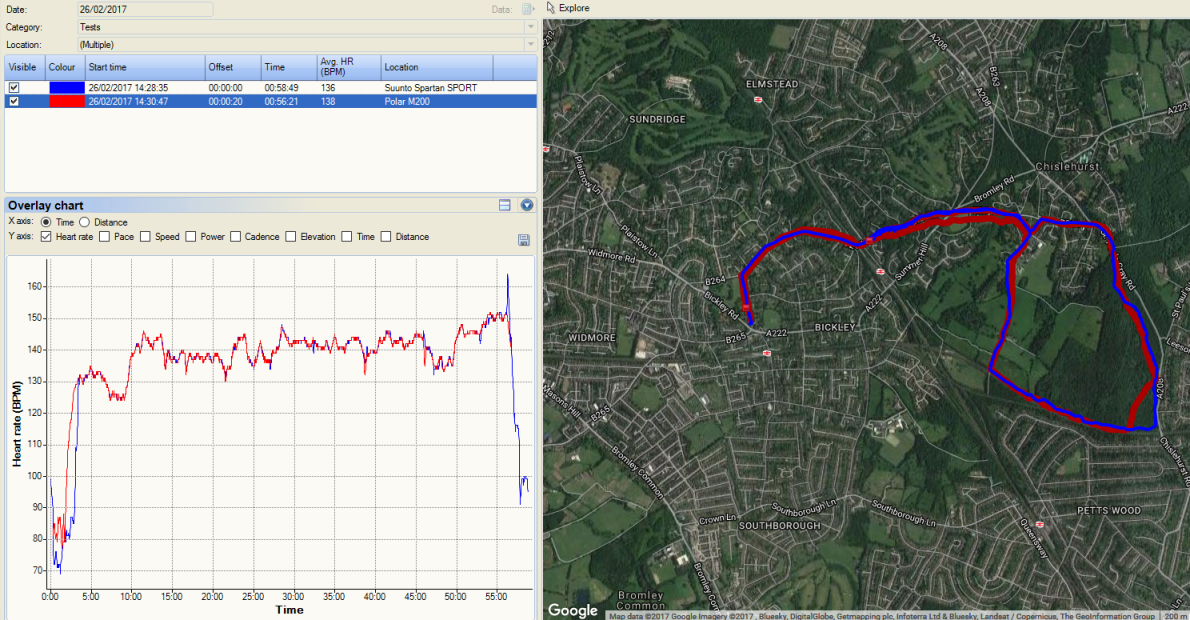Screen dimensions: 1190x620
Task: Click the save chart floppy icon
Action: 524,240
